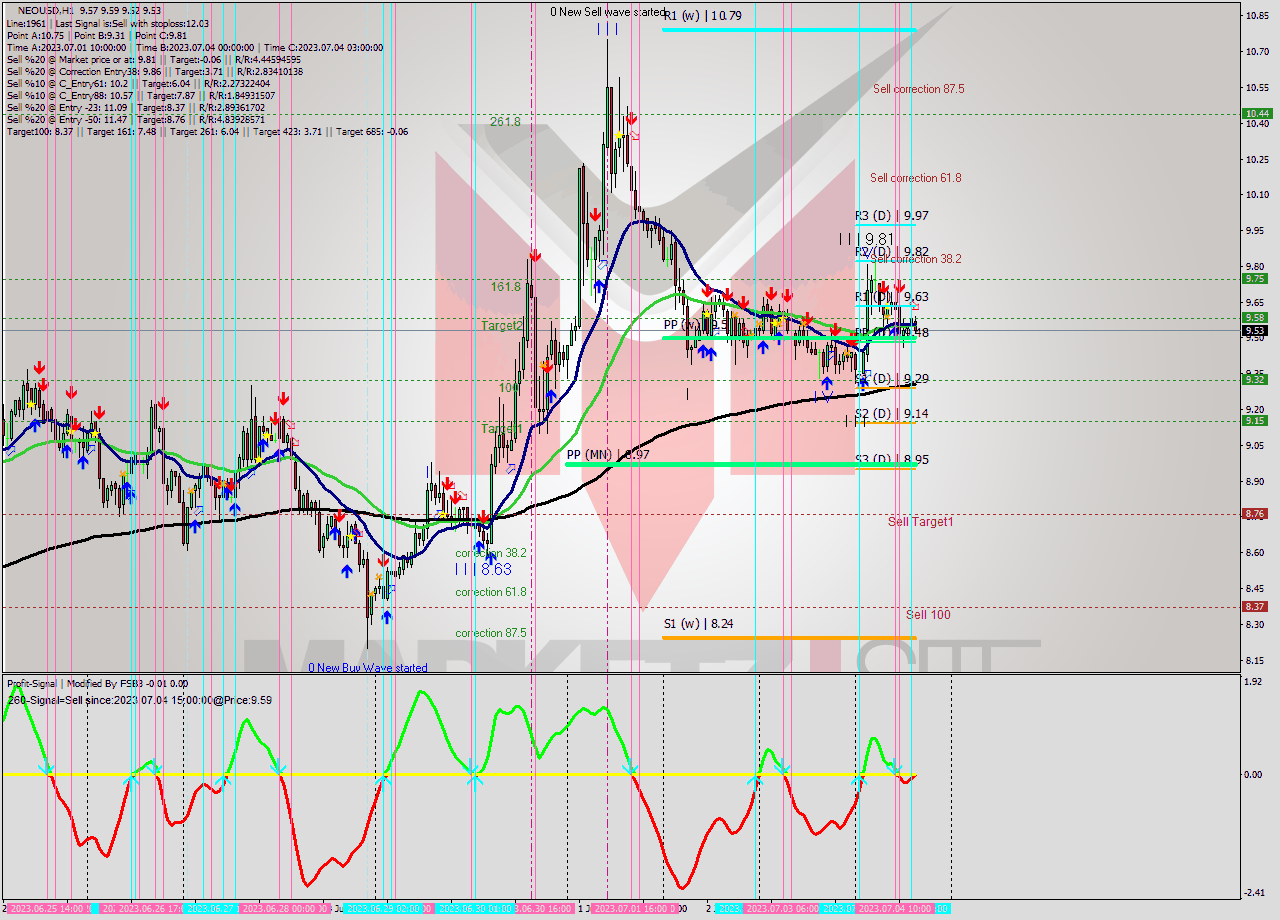Click the '| | | 9.81' point C label

tap(865, 239)
